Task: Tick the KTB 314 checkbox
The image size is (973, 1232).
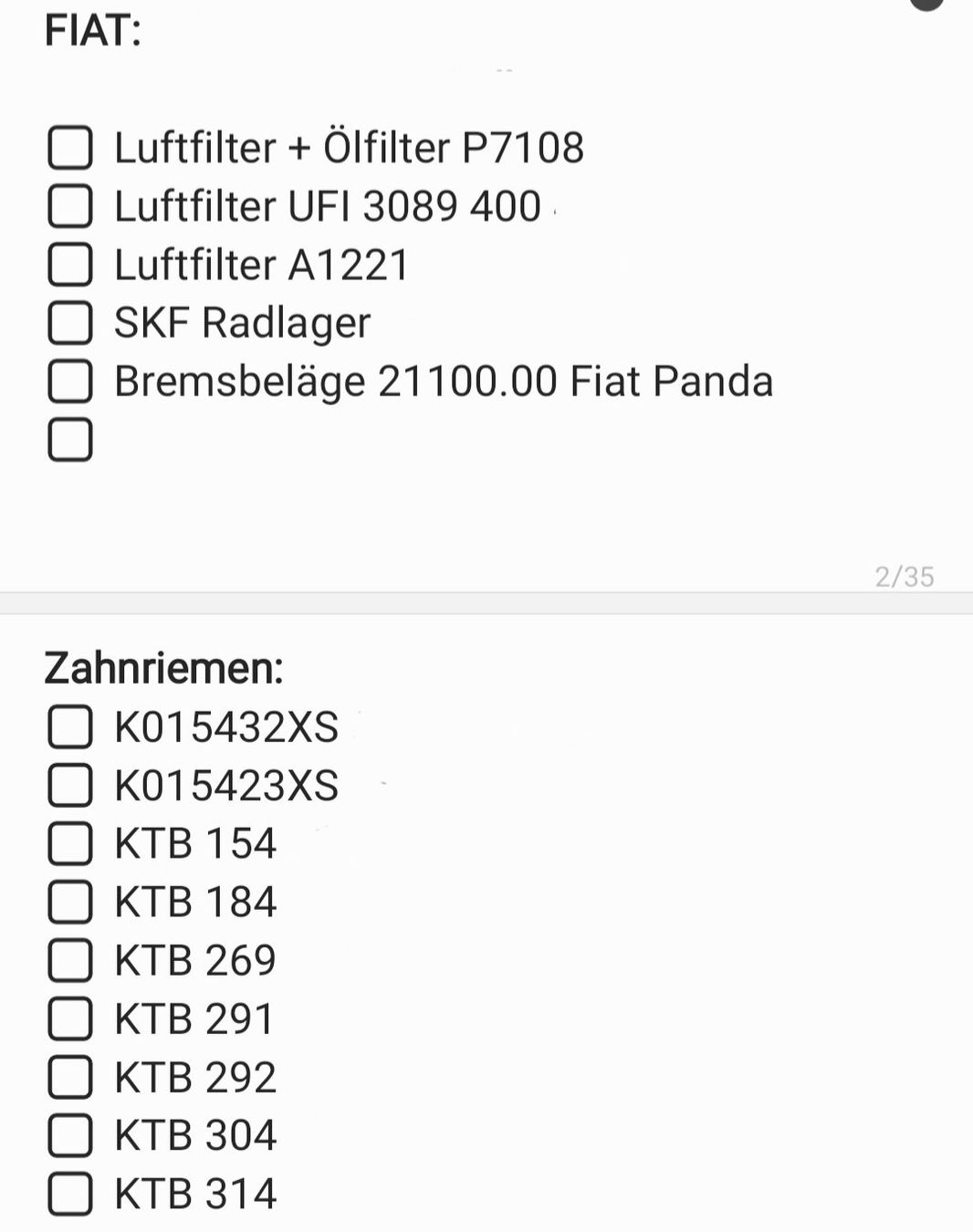Action: (x=70, y=1195)
